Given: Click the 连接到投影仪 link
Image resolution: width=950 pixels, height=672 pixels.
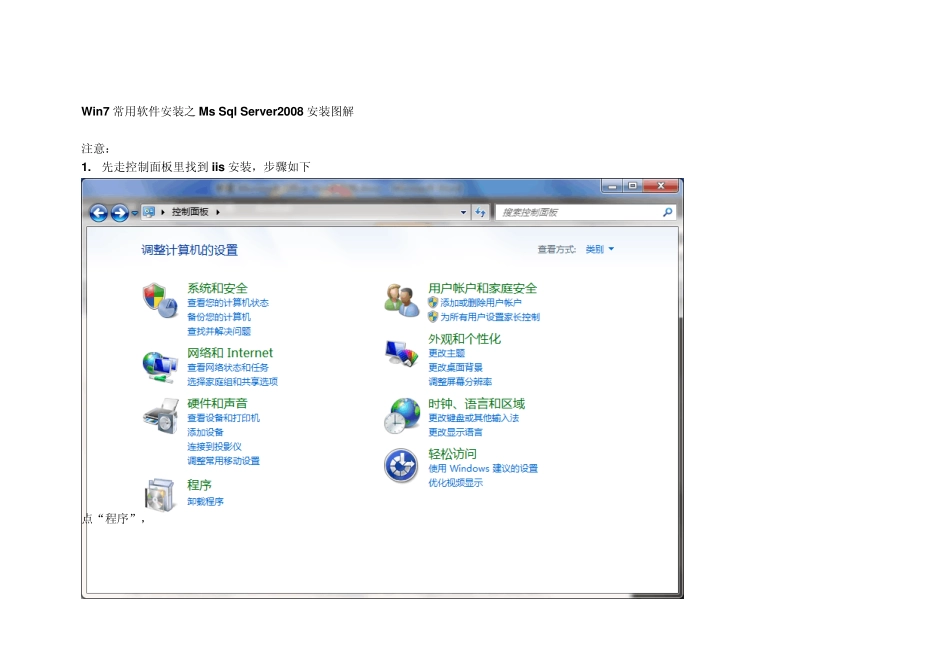Looking at the screenshot, I should (214, 447).
